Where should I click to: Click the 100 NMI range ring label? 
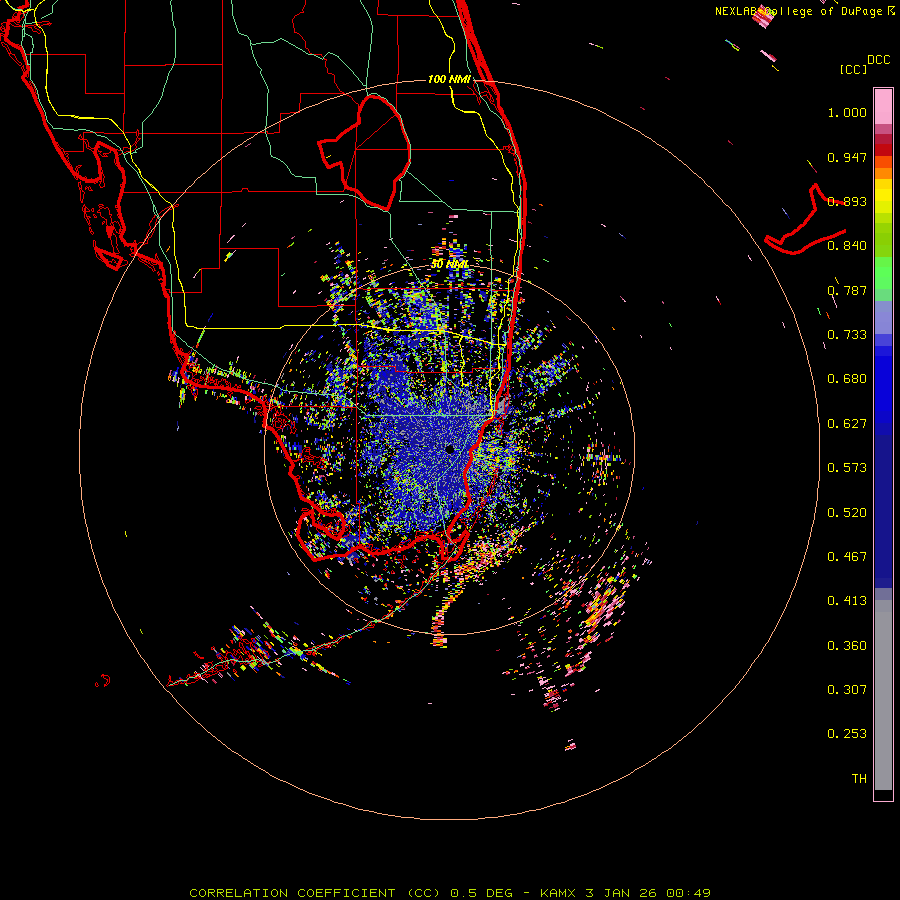[x=449, y=79]
